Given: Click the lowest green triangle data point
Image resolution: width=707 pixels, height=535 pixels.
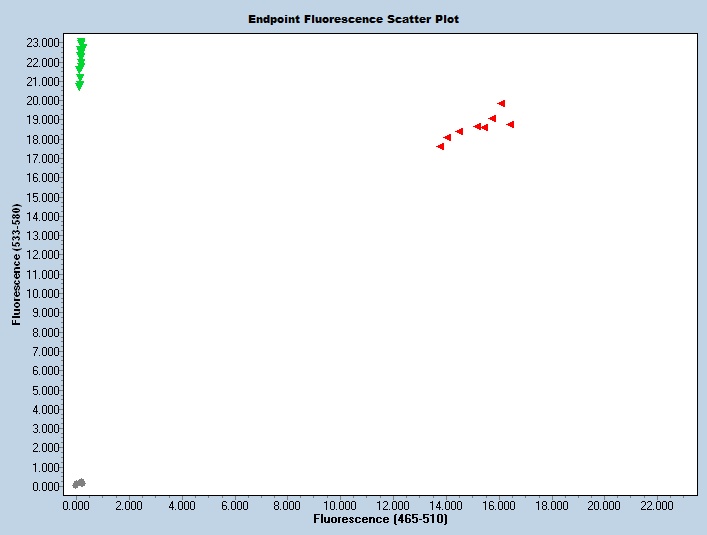Looking at the screenshot, I should [79, 87].
